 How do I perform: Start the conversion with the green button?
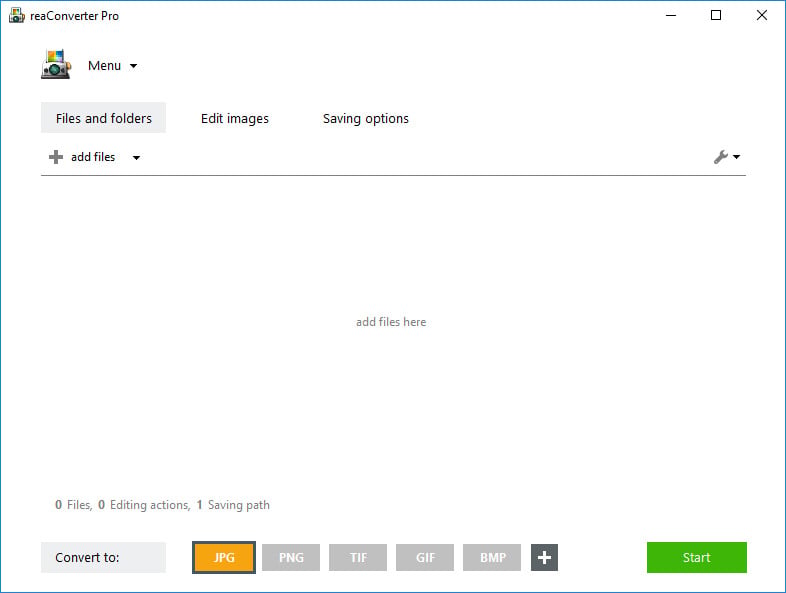[697, 557]
